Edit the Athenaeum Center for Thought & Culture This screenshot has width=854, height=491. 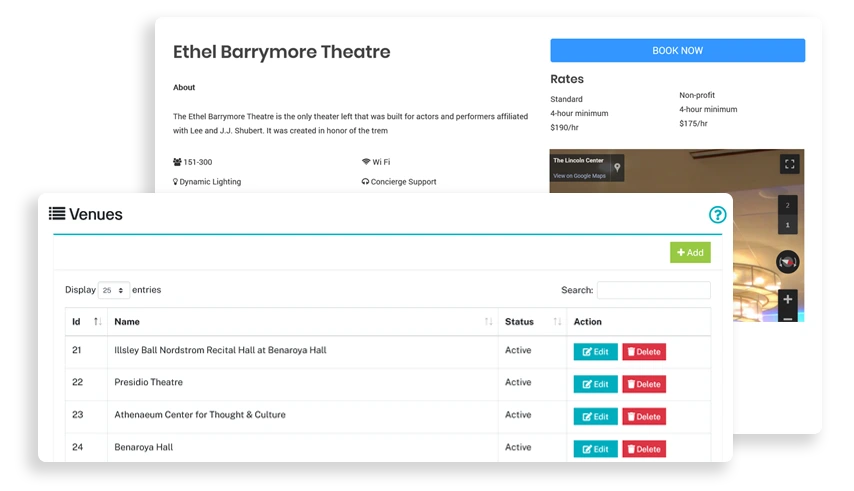point(595,417)
